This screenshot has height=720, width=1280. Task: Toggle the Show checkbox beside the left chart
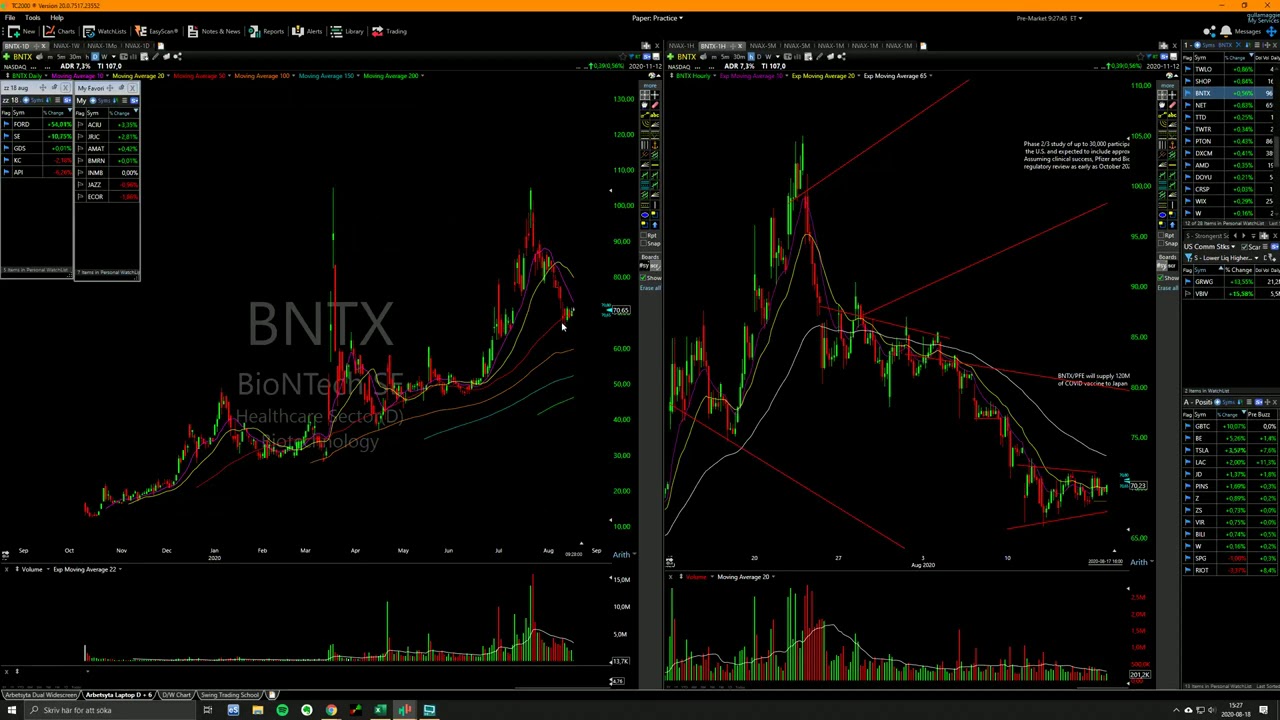pos(643,278)
